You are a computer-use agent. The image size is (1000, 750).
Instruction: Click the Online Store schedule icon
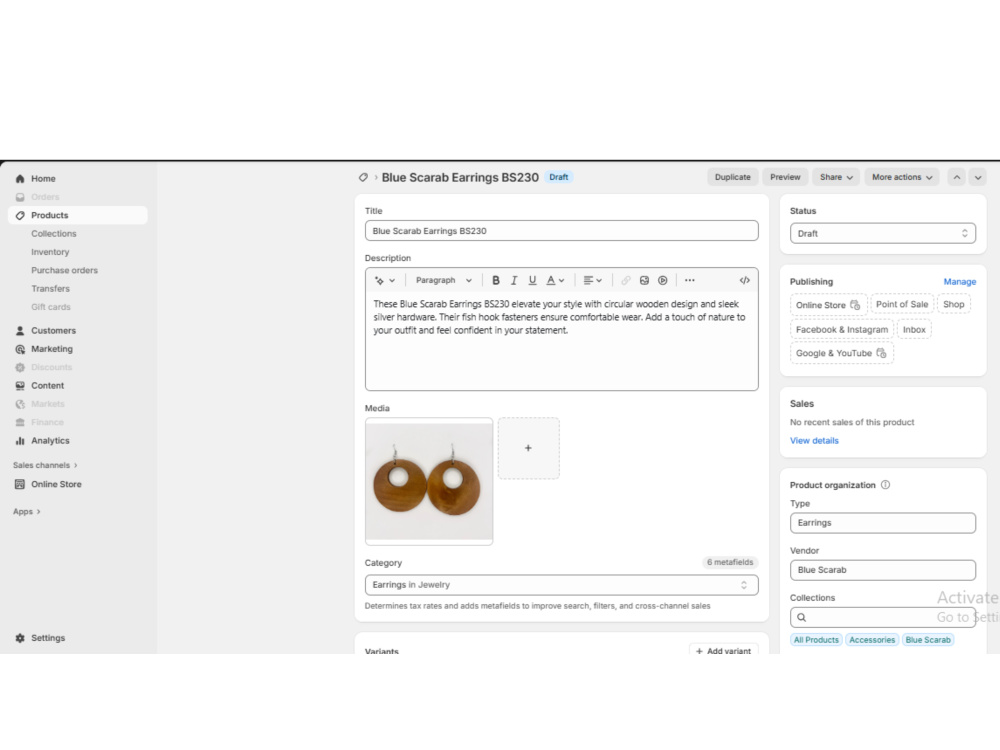coord(855,305)
